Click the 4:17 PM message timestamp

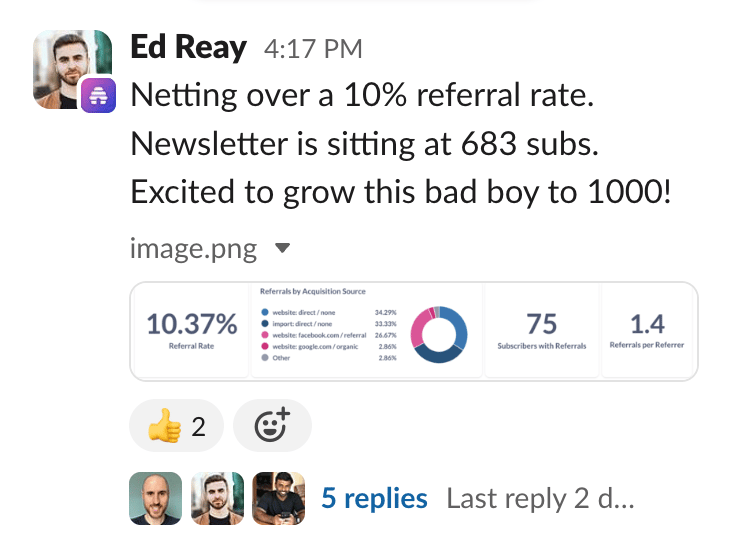click(x=313, y=49)
